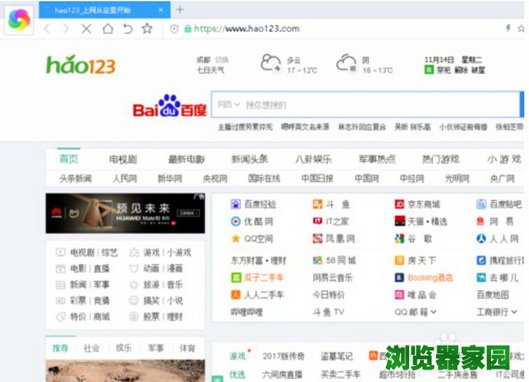Screen dimensions: 529x382
Task: Open the 网页 search type dropdown
Action: 228,104
